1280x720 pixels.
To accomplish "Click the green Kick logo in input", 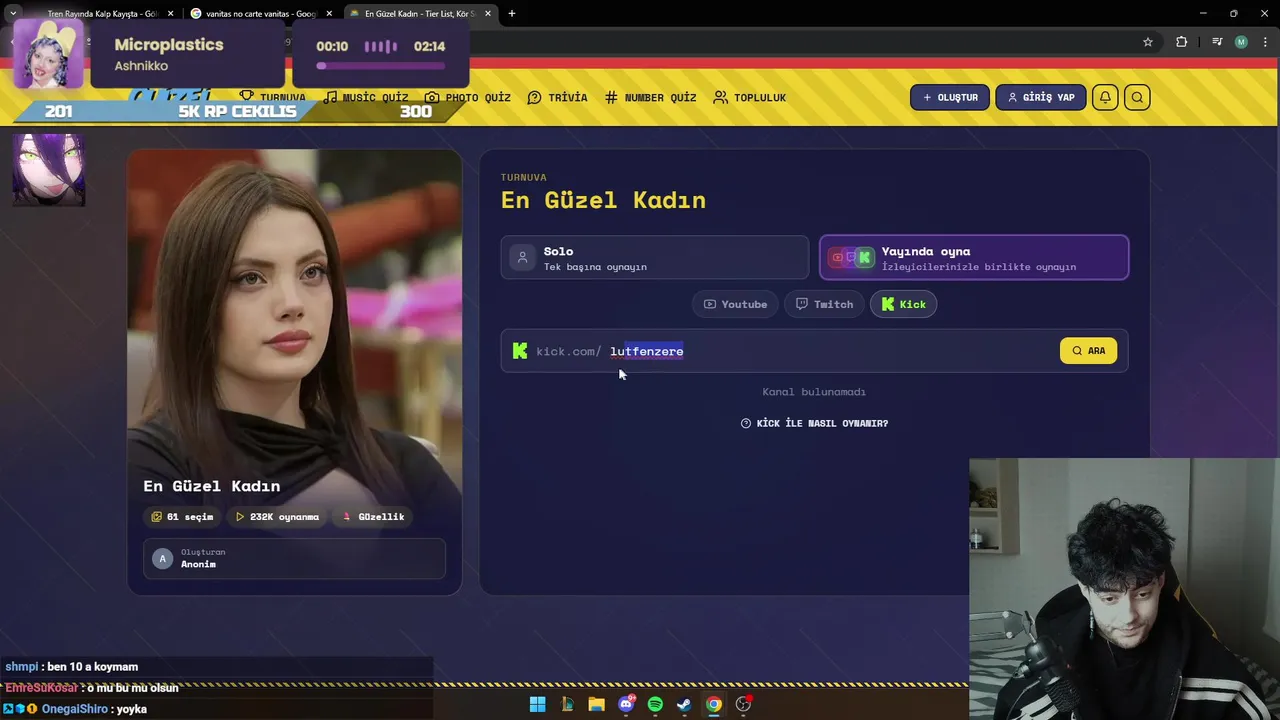I will [520, 351].
